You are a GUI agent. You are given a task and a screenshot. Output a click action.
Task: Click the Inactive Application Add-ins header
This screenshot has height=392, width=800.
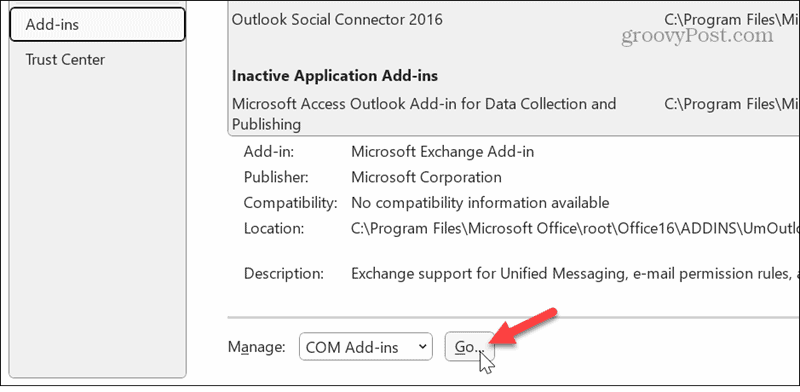point(335,76)
